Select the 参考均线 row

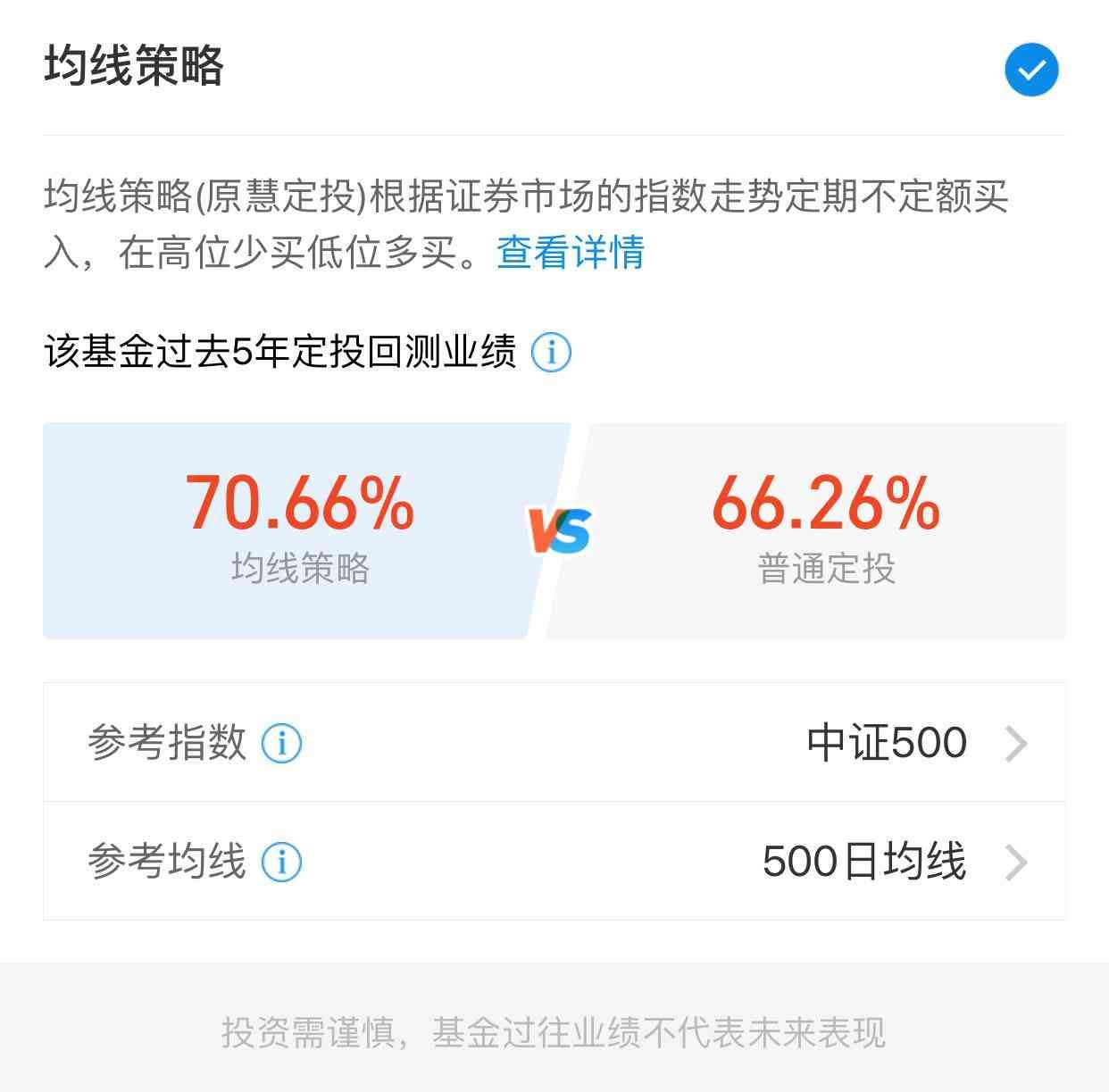(x=554, y=862)
